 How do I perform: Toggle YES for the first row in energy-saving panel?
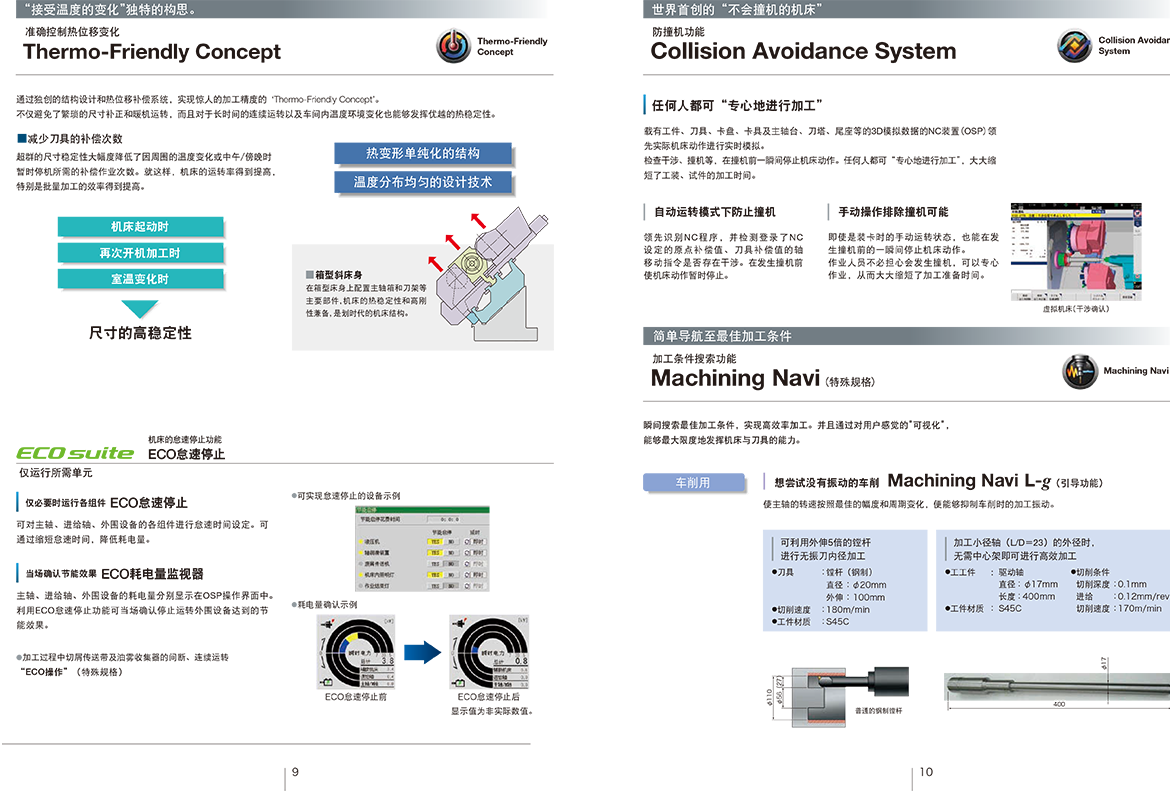point(435,540)
